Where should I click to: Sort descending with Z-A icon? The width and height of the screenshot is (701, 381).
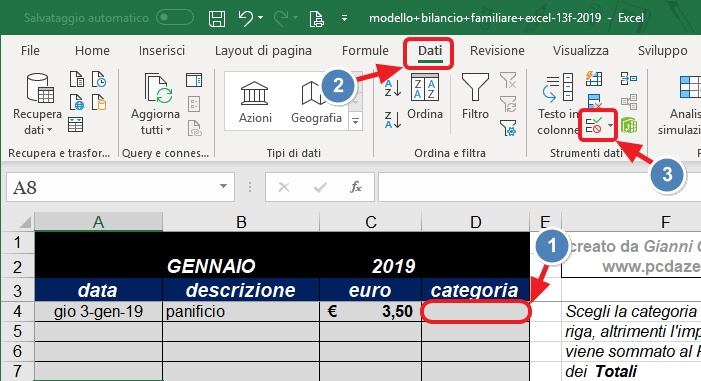(392, 120)
